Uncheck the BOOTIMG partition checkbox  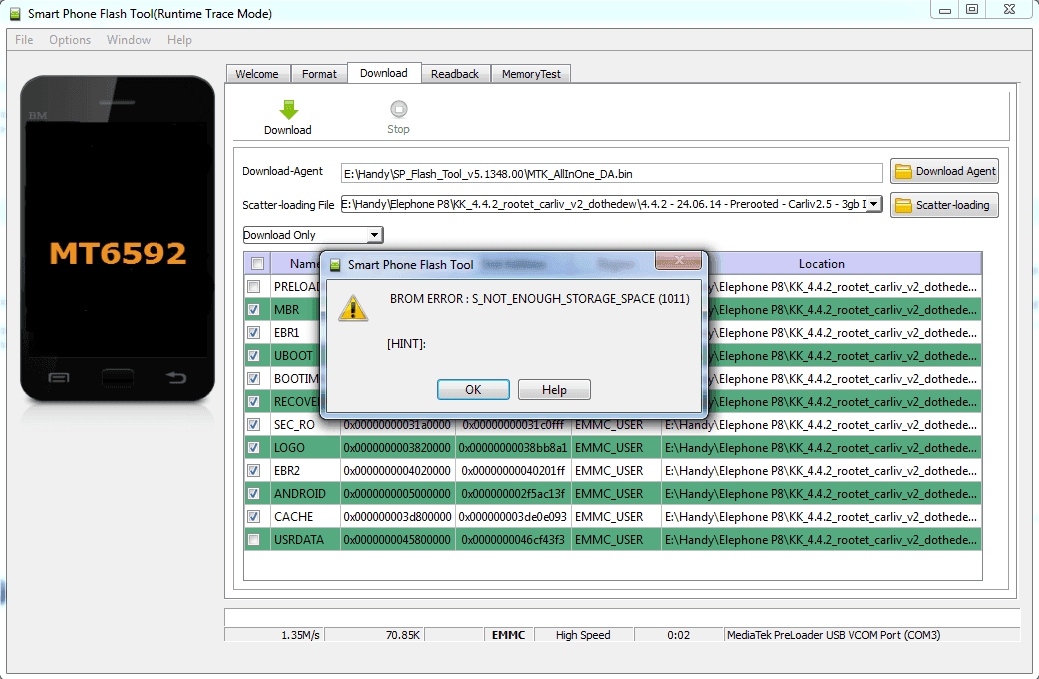(x=253, y=378)
